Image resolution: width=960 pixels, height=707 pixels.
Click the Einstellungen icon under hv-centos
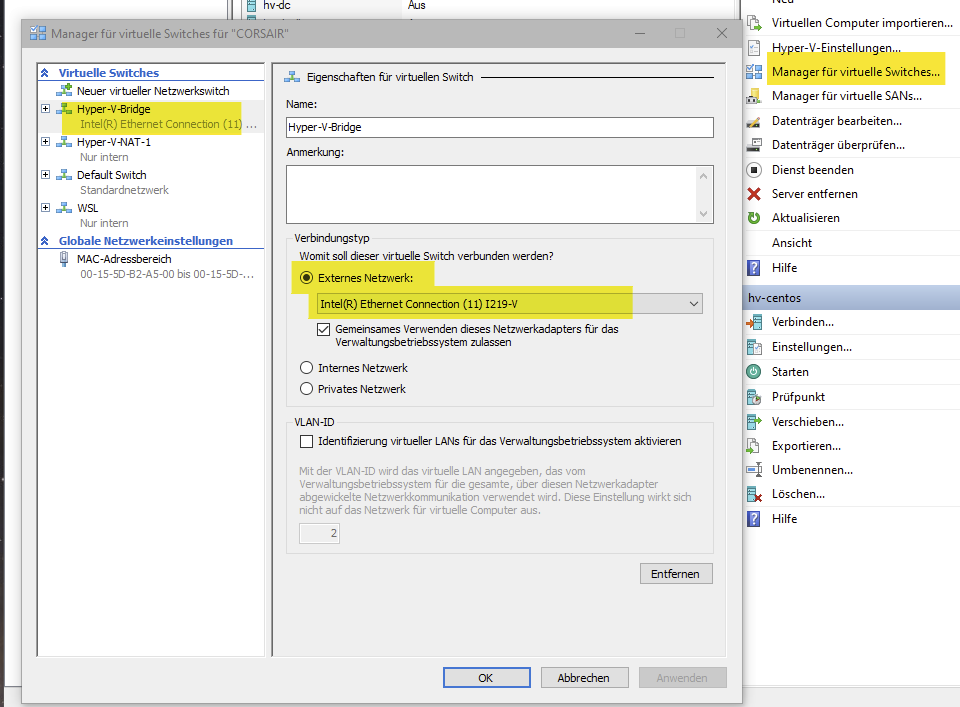tap(754, 347)
